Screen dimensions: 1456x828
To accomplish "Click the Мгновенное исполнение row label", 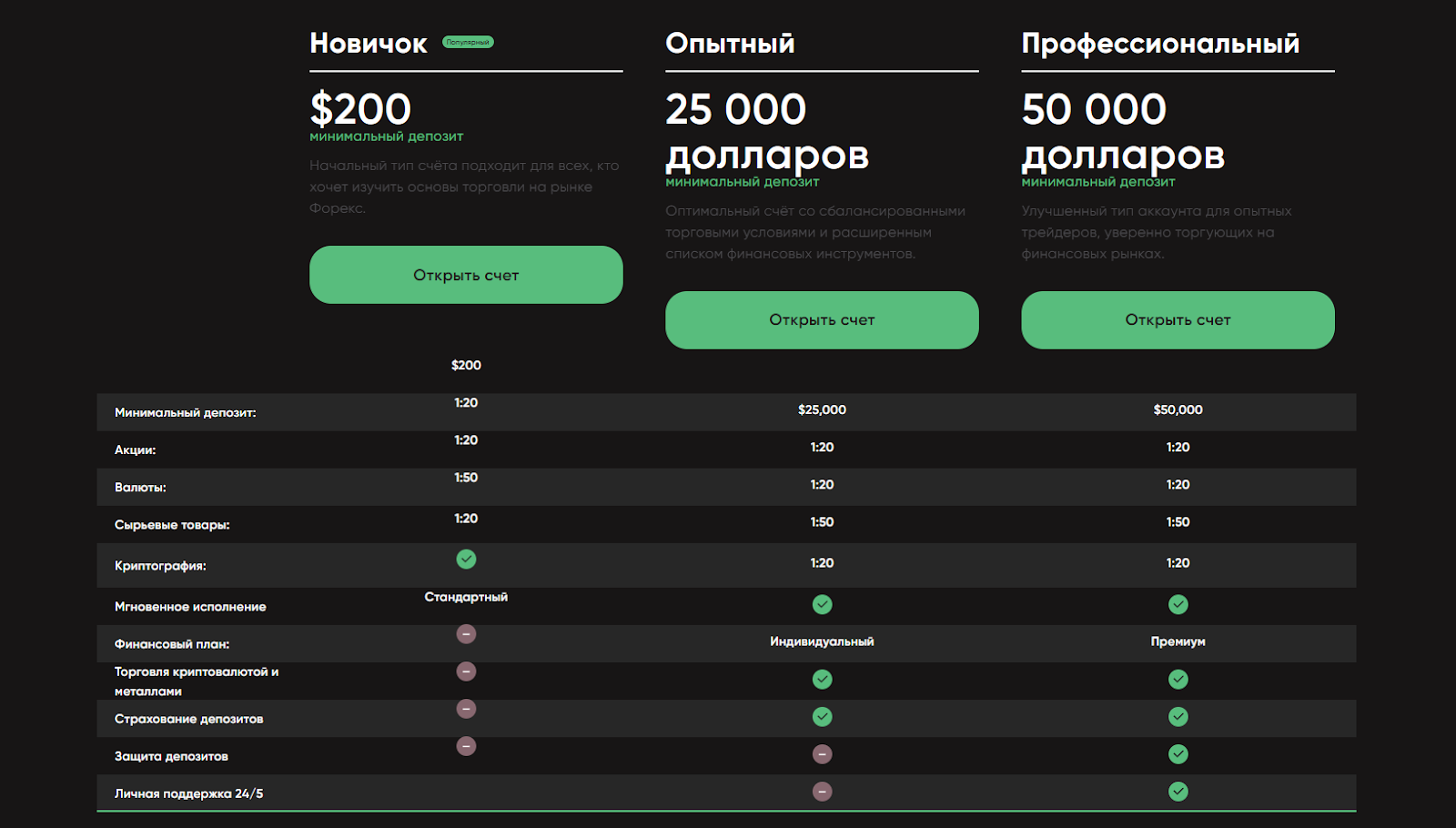I will 190,607.
